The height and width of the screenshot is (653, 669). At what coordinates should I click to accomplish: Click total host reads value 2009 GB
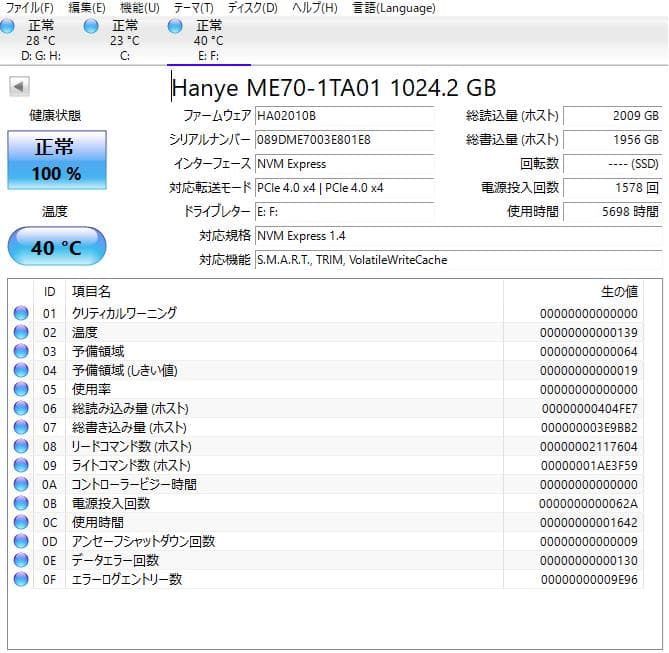(613, 116)
